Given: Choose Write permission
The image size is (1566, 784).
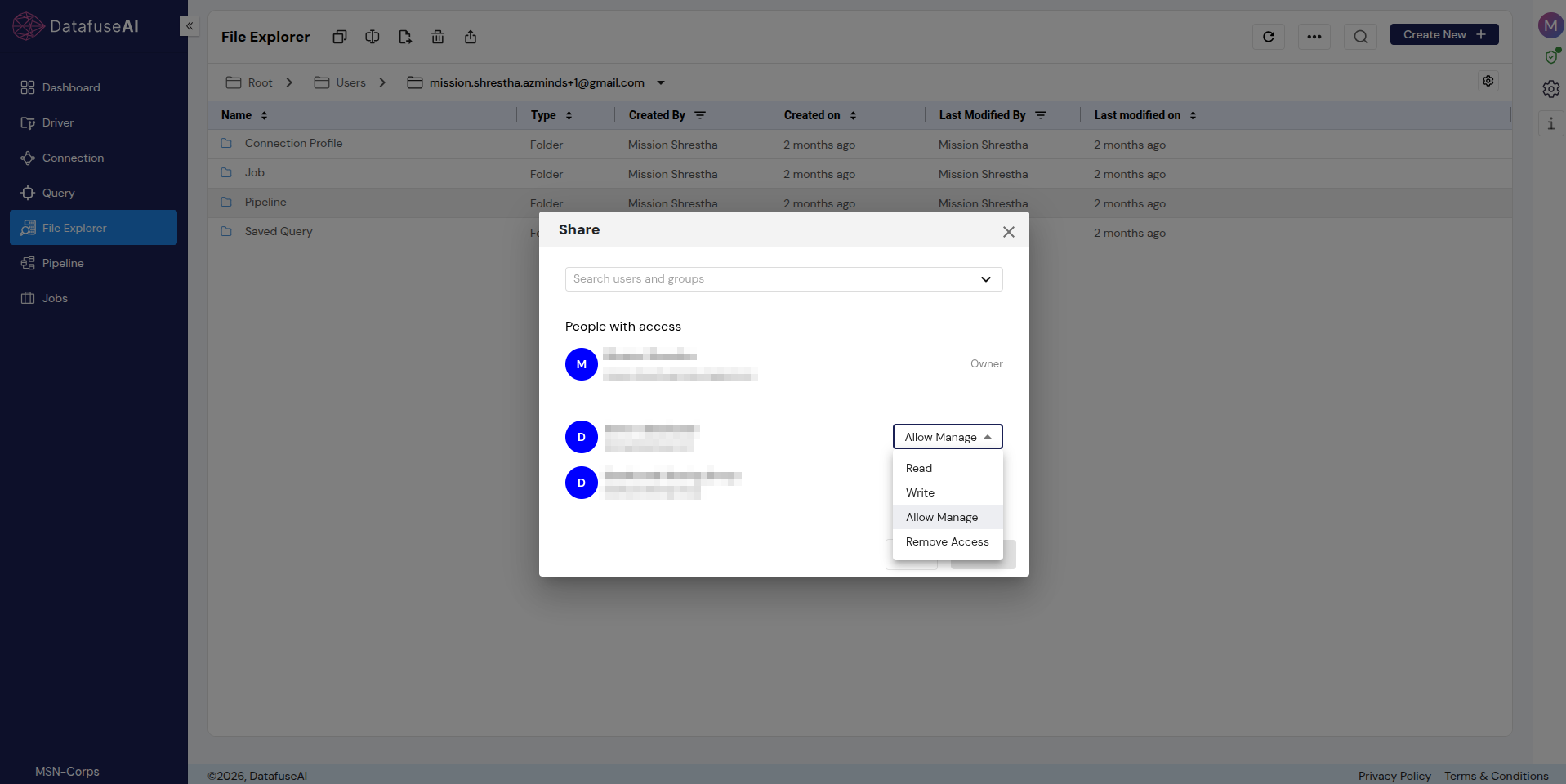Looking at the screenshot, I should [x=948, y=492].
